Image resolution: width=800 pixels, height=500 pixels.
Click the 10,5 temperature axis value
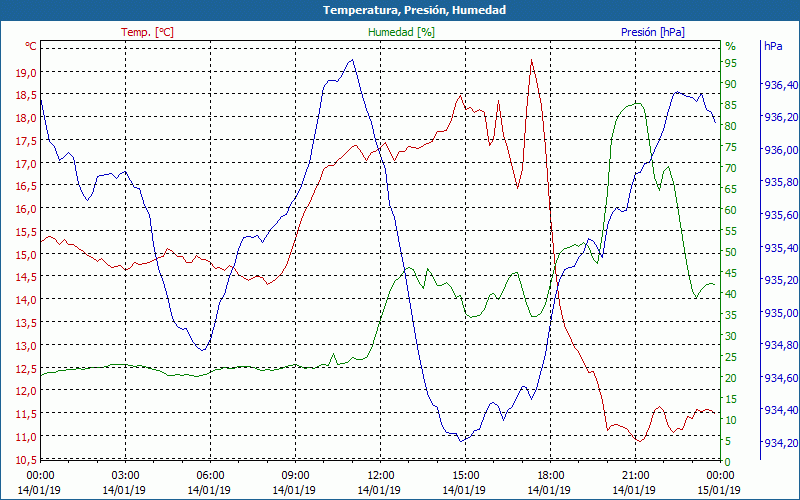[27, 460]
